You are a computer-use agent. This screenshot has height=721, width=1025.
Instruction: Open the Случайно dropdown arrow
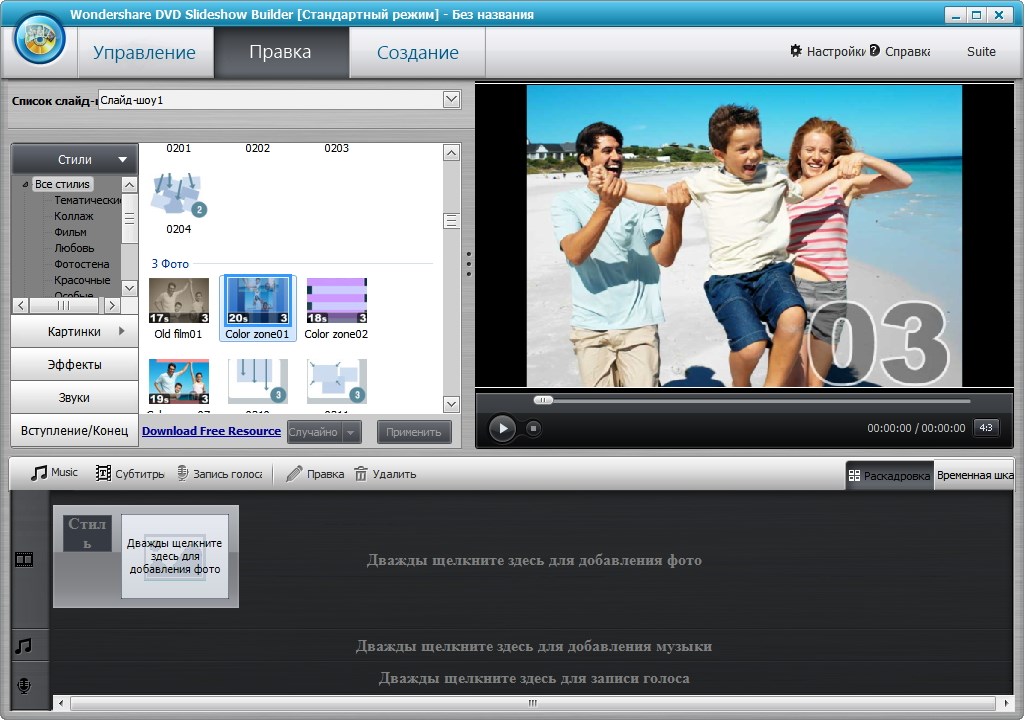[351, 432]
